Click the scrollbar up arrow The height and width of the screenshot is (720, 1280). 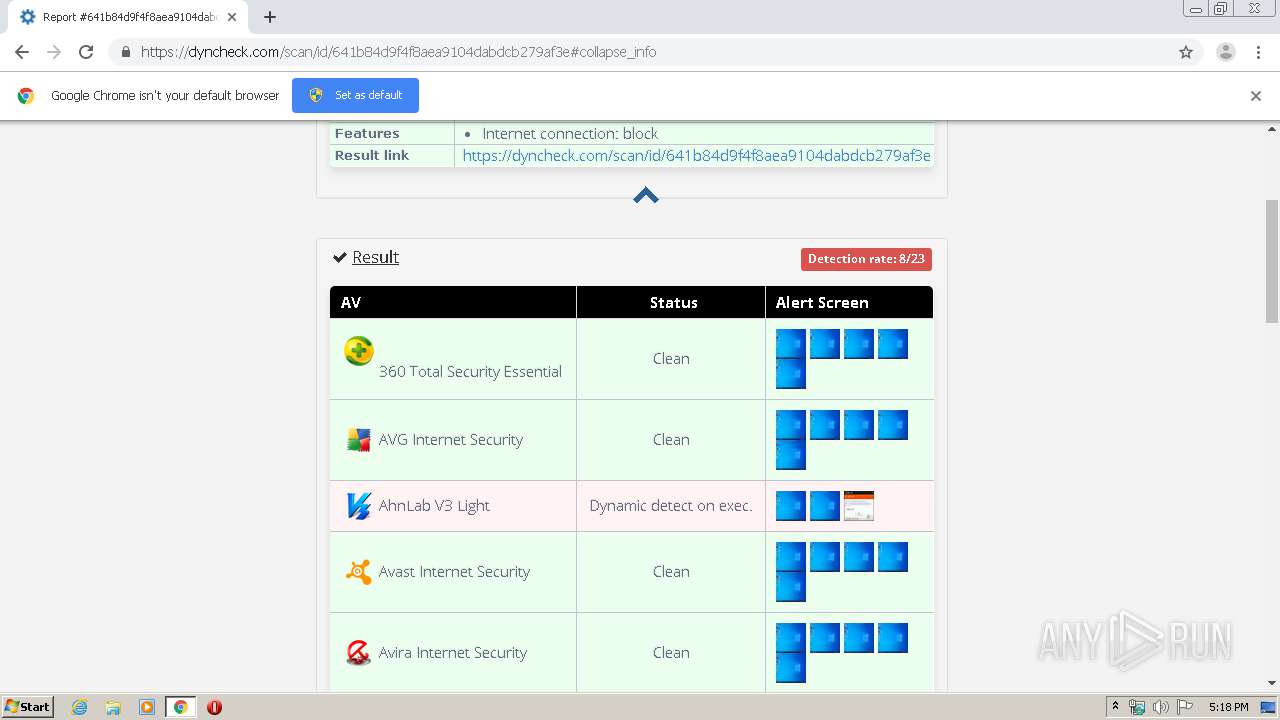pyautogui.click(x=1272, y=129)
